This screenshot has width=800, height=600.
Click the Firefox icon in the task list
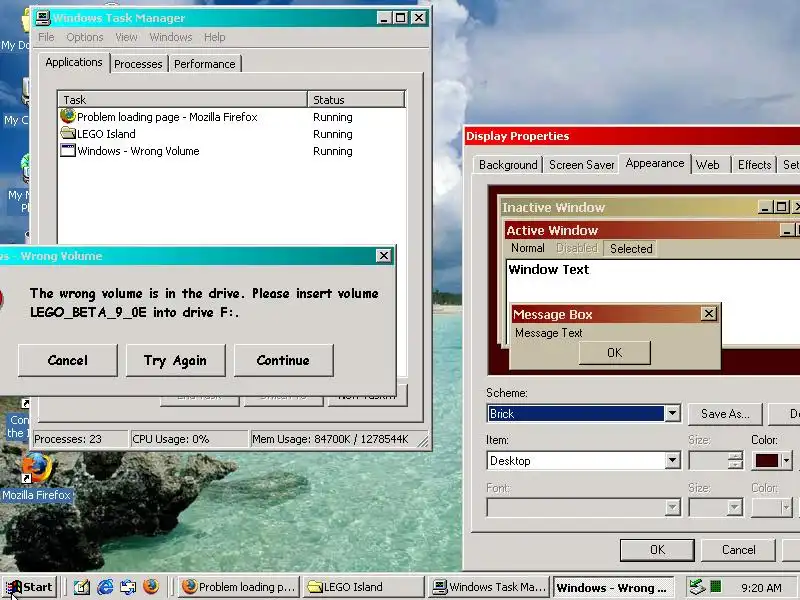[x=68, y=116]
